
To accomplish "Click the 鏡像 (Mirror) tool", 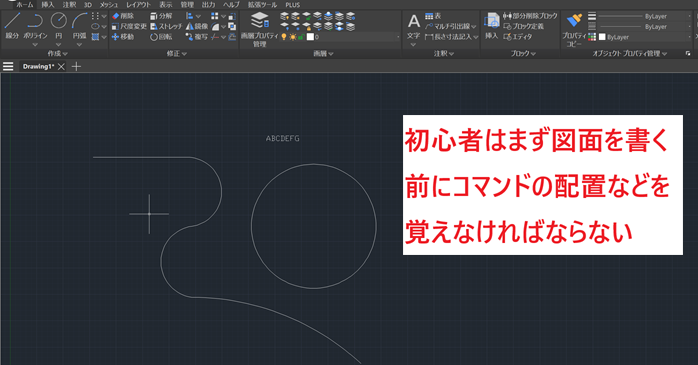I will click(197, 26).
